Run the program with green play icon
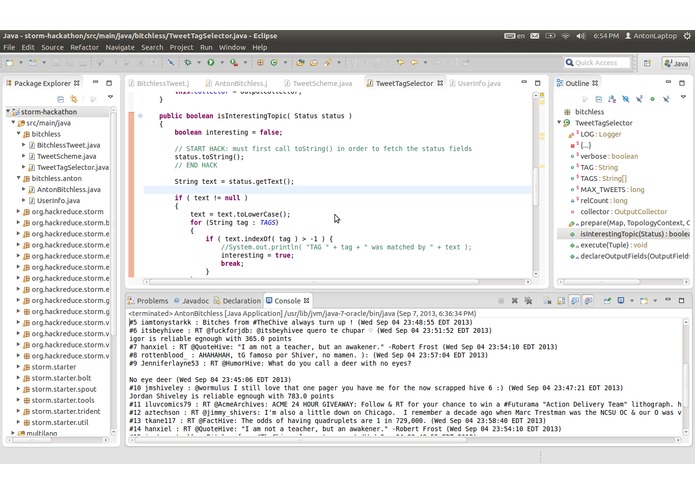 tap(211, 63)
